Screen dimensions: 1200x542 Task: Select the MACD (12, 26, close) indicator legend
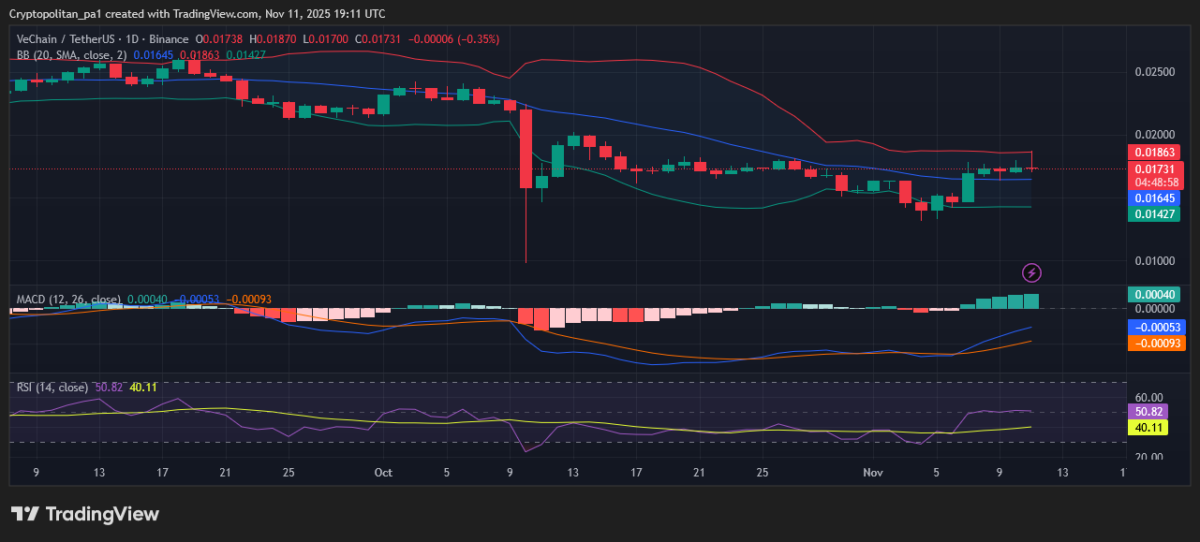pyautogui.click(x=69, y=299)
